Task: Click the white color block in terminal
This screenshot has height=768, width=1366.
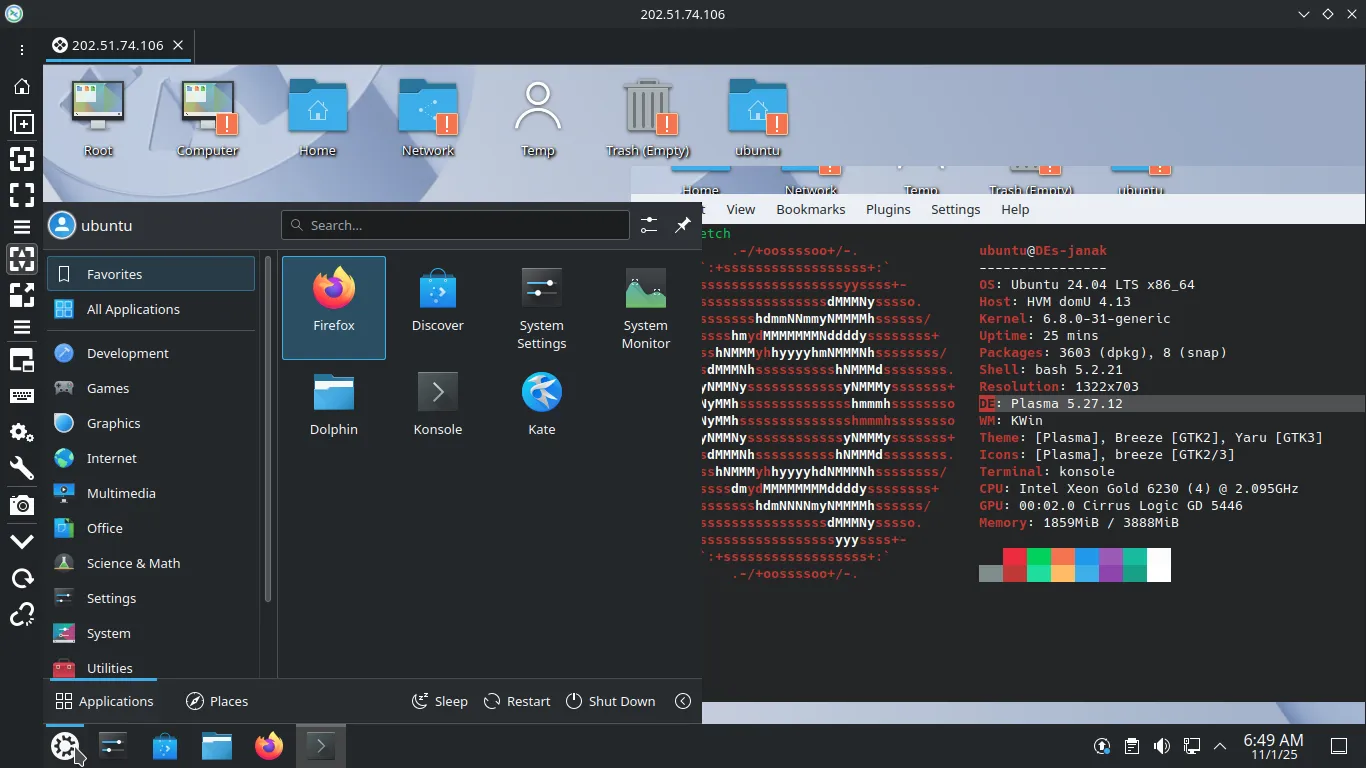Action: [x=1158, y=565]
